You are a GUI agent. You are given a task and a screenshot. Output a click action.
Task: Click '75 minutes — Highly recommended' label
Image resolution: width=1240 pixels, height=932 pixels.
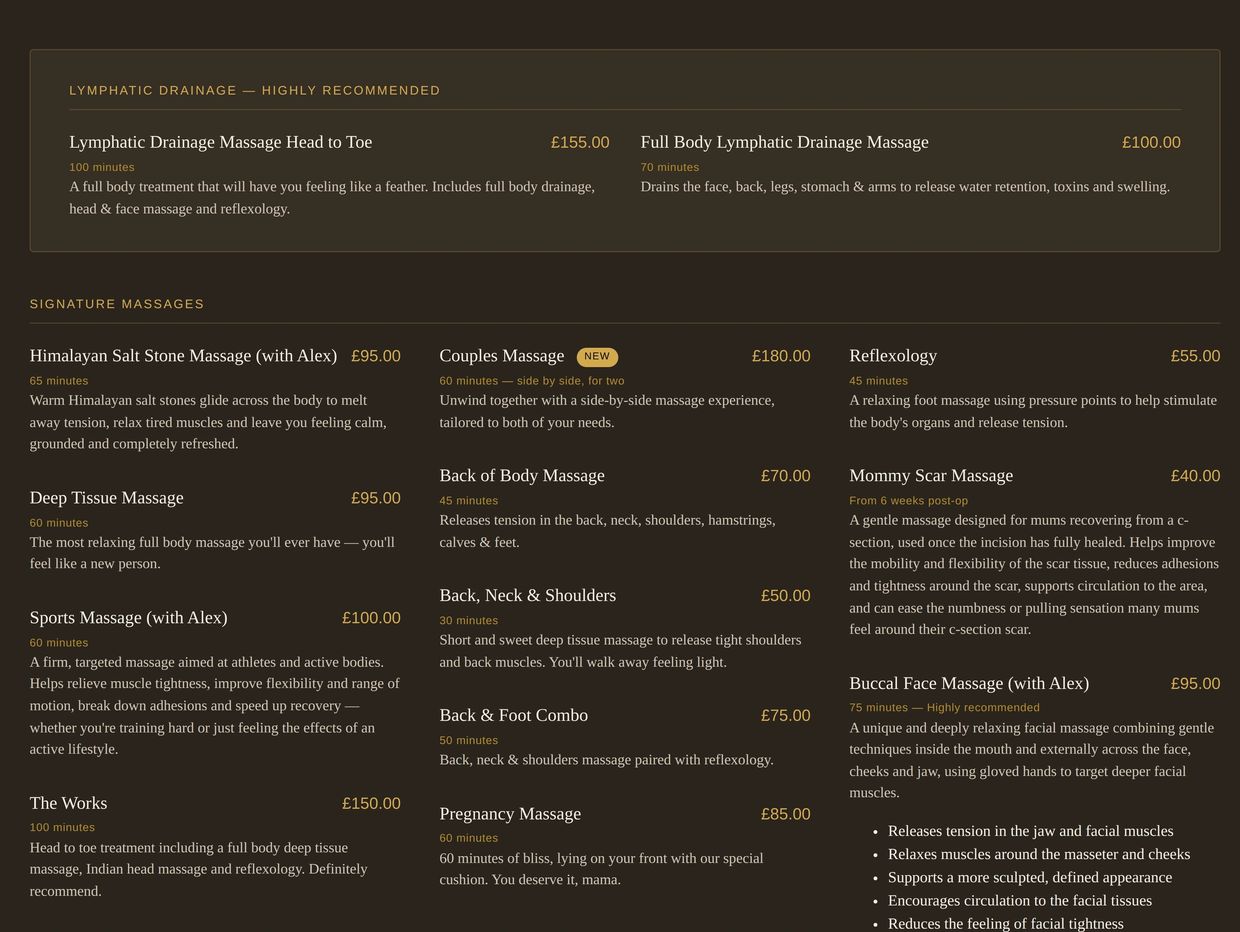click(x=945, y=708)
